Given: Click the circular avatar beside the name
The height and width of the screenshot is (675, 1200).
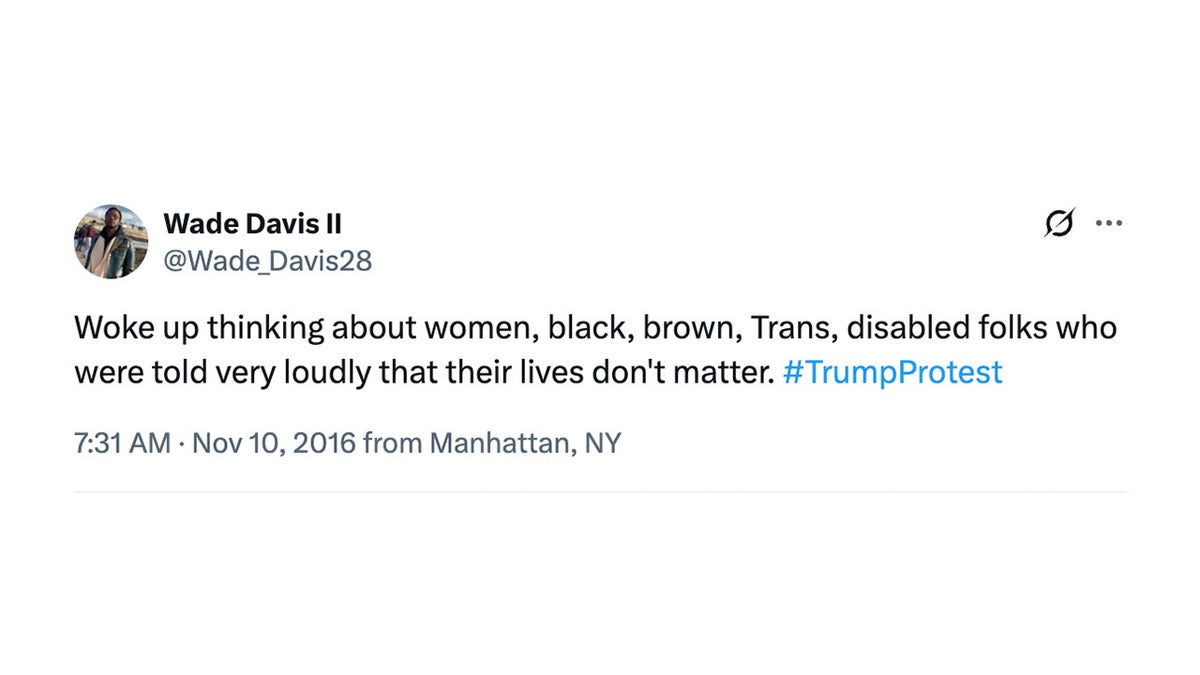Looking at the screenshot, I should pos(110,241).
